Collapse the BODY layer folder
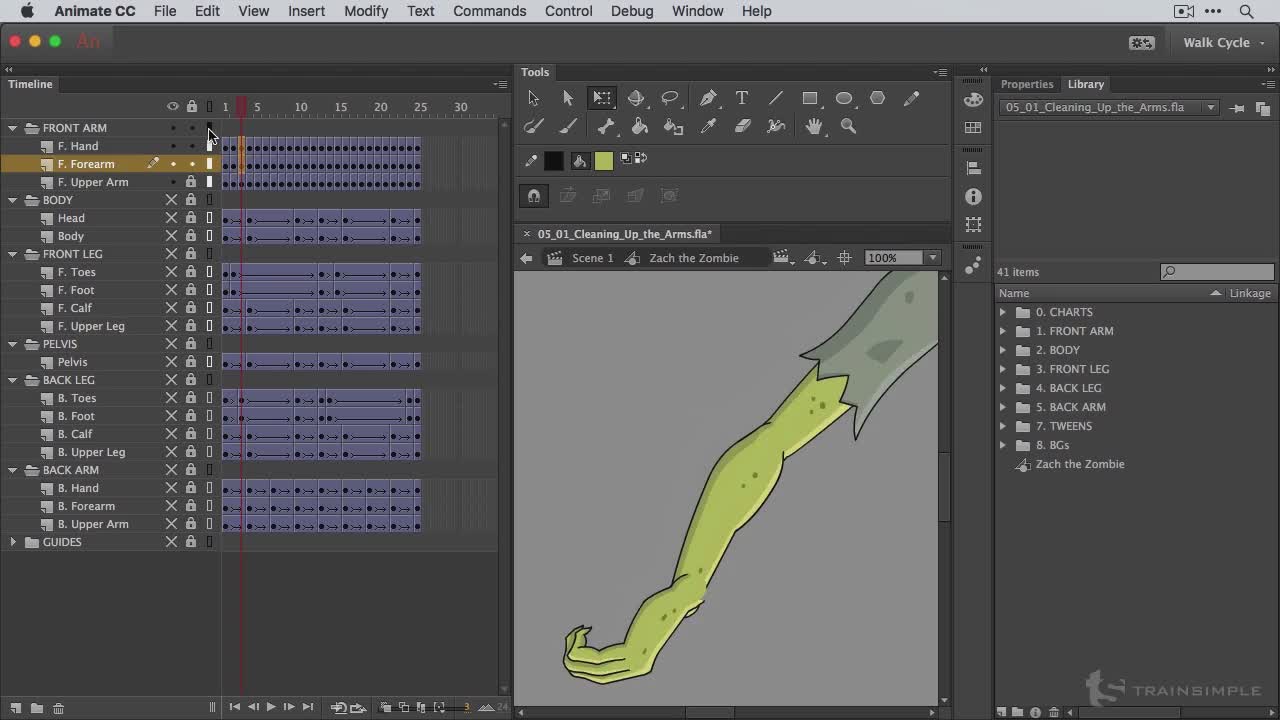The width and height of the screenshot is (1280, 720). point(13,200)
